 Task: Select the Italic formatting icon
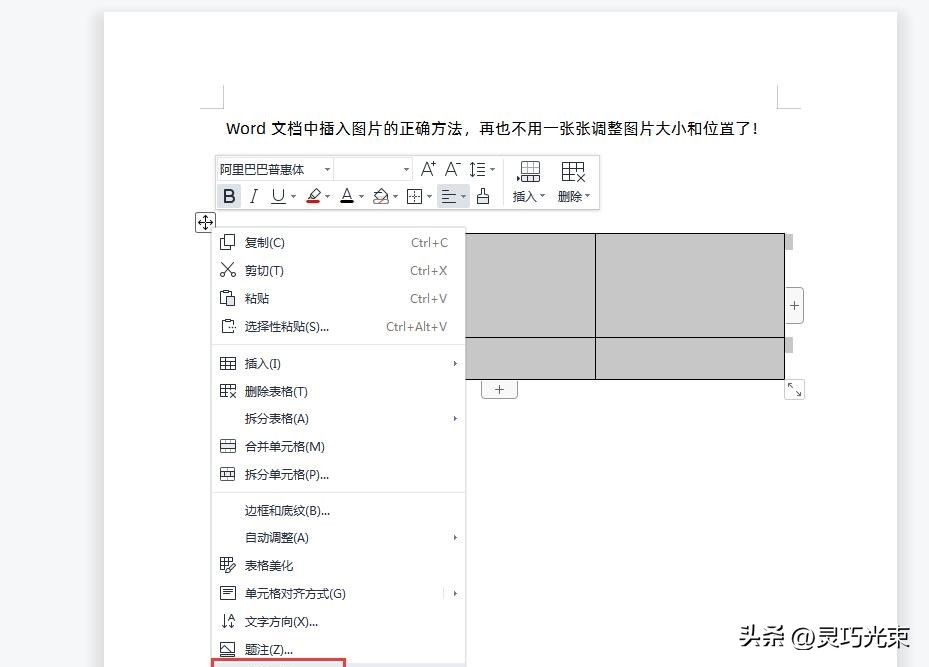(x=252, y=196)
